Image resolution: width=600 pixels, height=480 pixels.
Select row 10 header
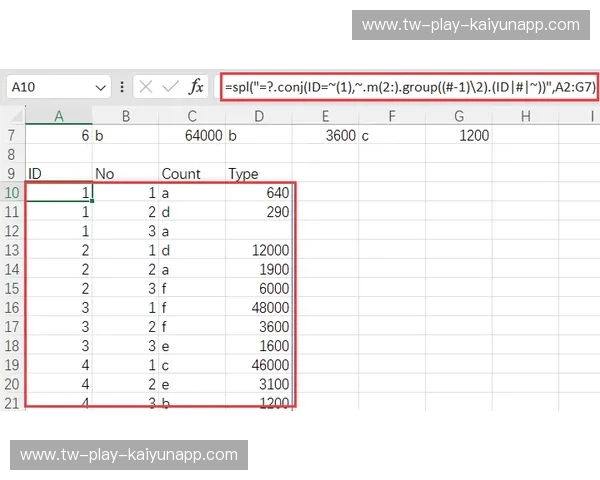12,193
